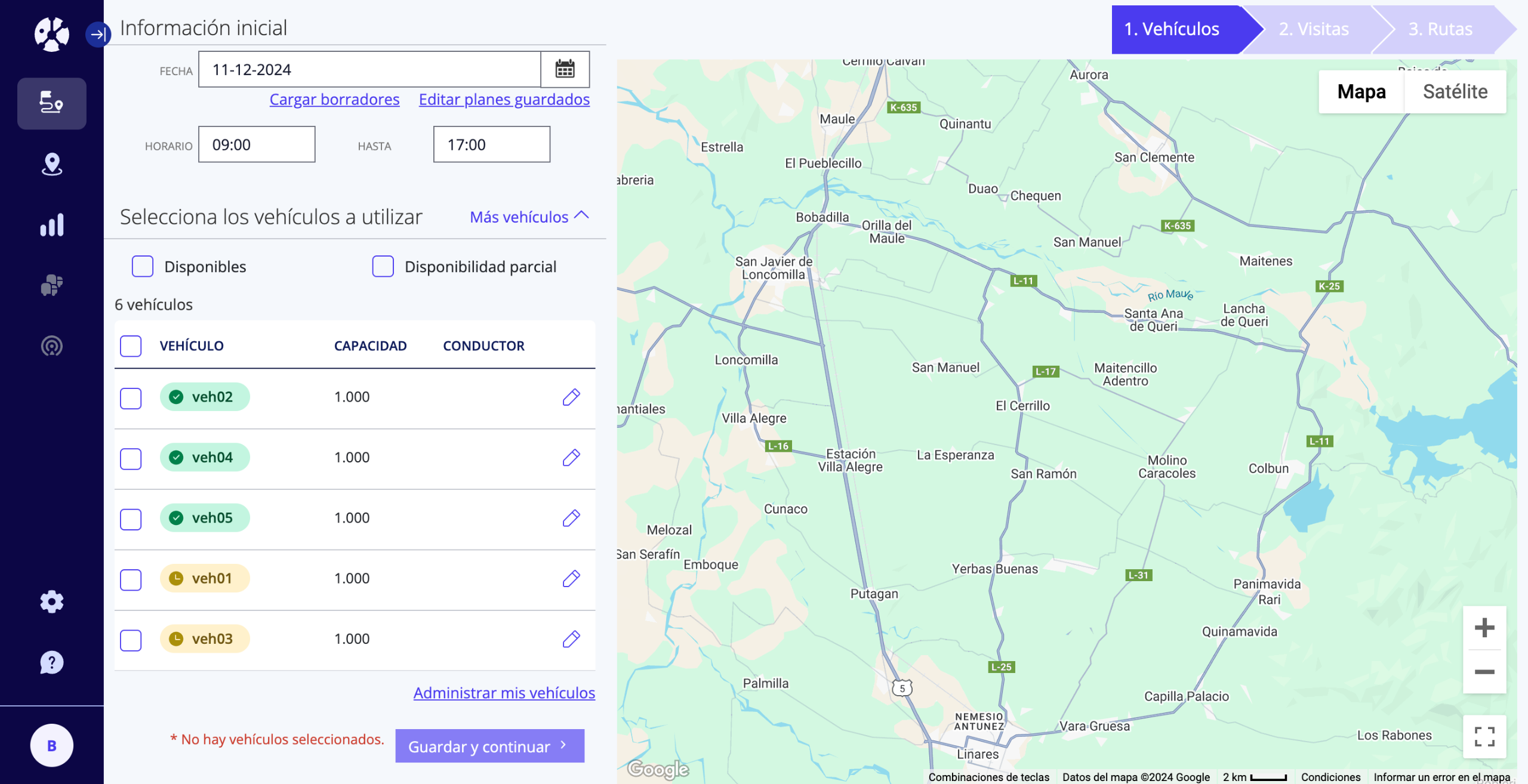This screenshot has height=784, width=1528.
Task: Click the route planning sidebar icon
Action: tap(51, 103)
